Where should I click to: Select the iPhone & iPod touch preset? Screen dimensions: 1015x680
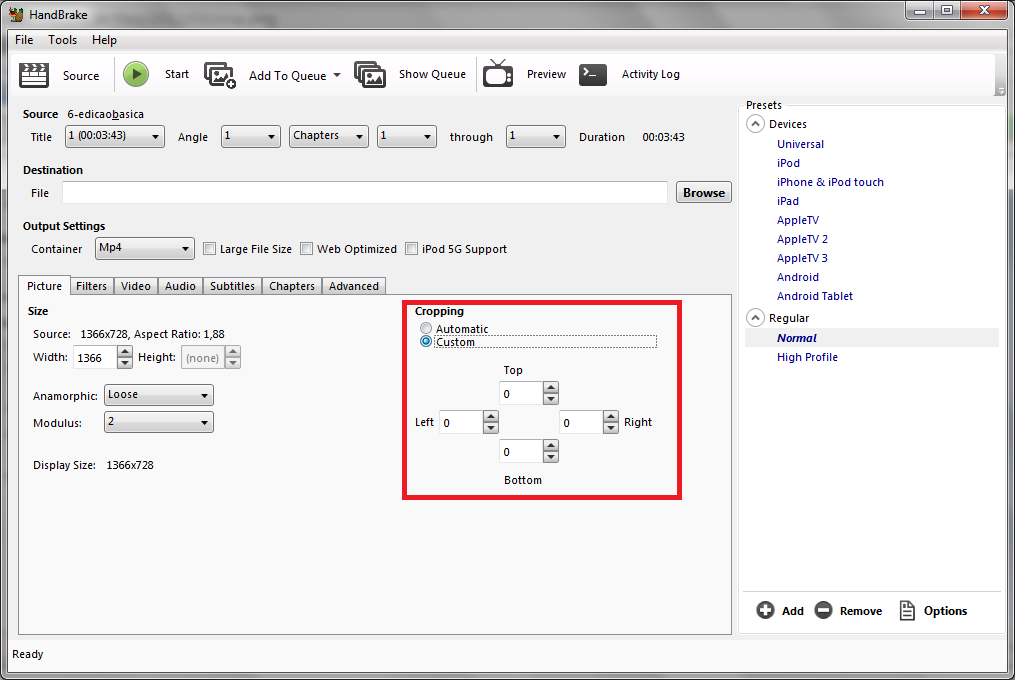click(x=830, y=182)
